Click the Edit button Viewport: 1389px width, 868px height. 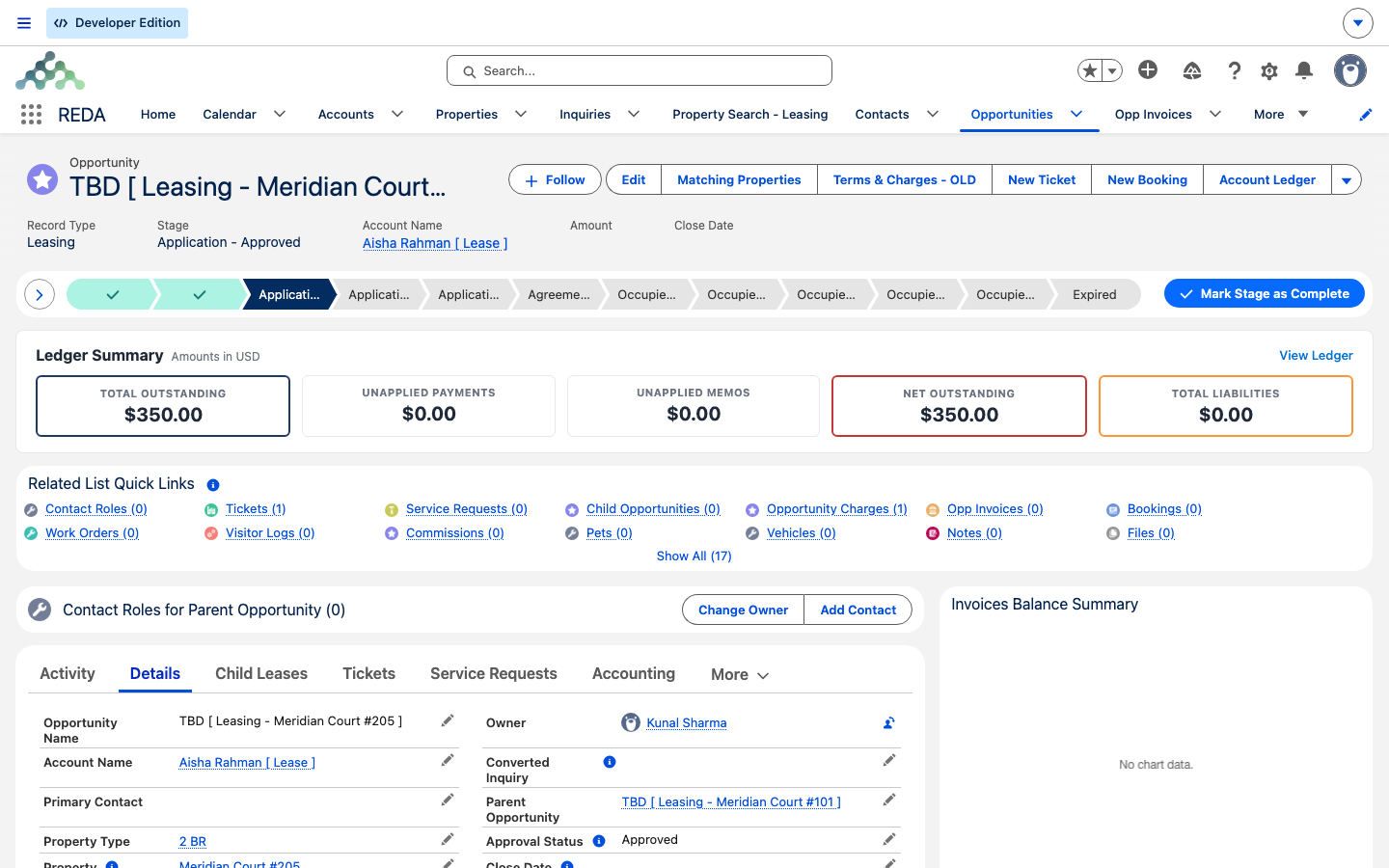pos(634,179)
